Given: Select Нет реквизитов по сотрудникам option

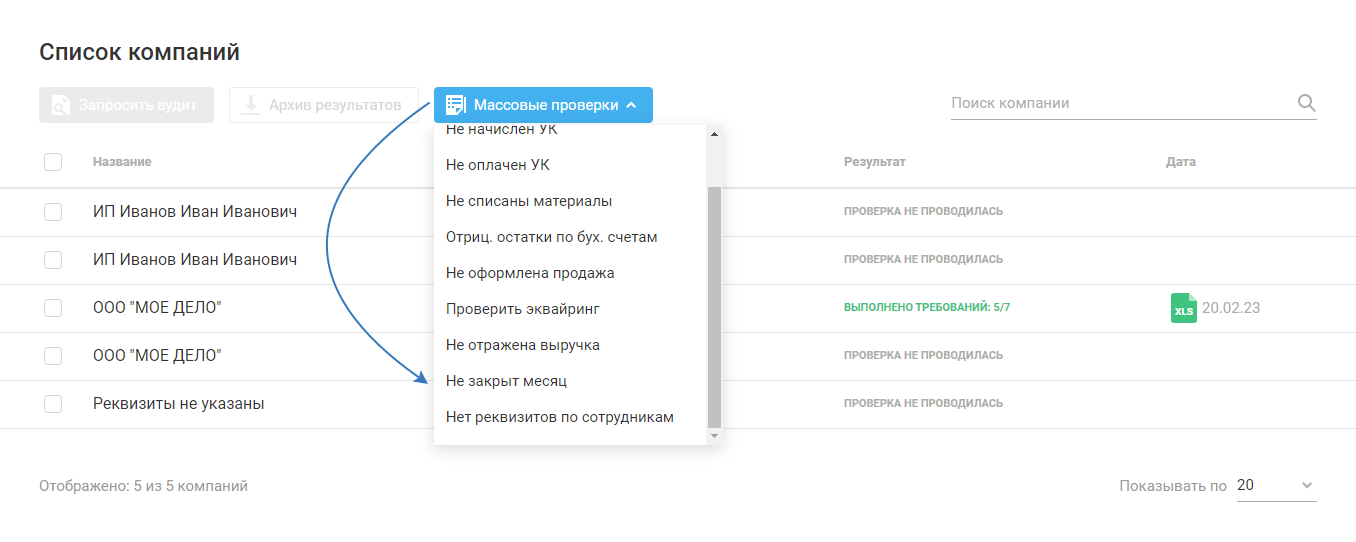Looking at the screenshot, I should 571,417.
